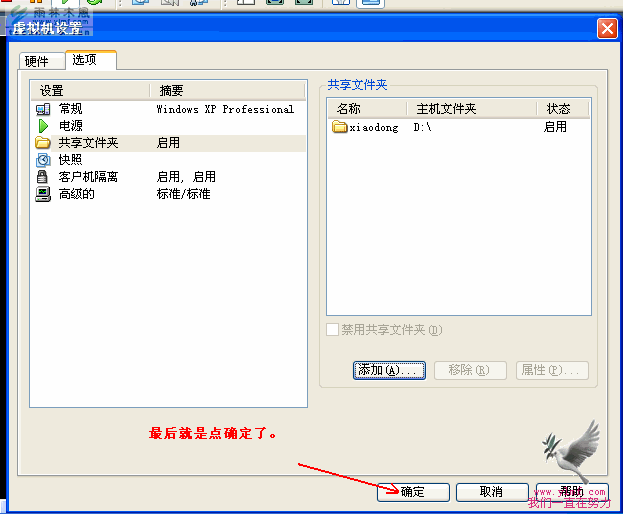Click the Windows XP Professional summary text
Image resolution: width=623 pixels, height=514 pixels.
coord(225,109)
